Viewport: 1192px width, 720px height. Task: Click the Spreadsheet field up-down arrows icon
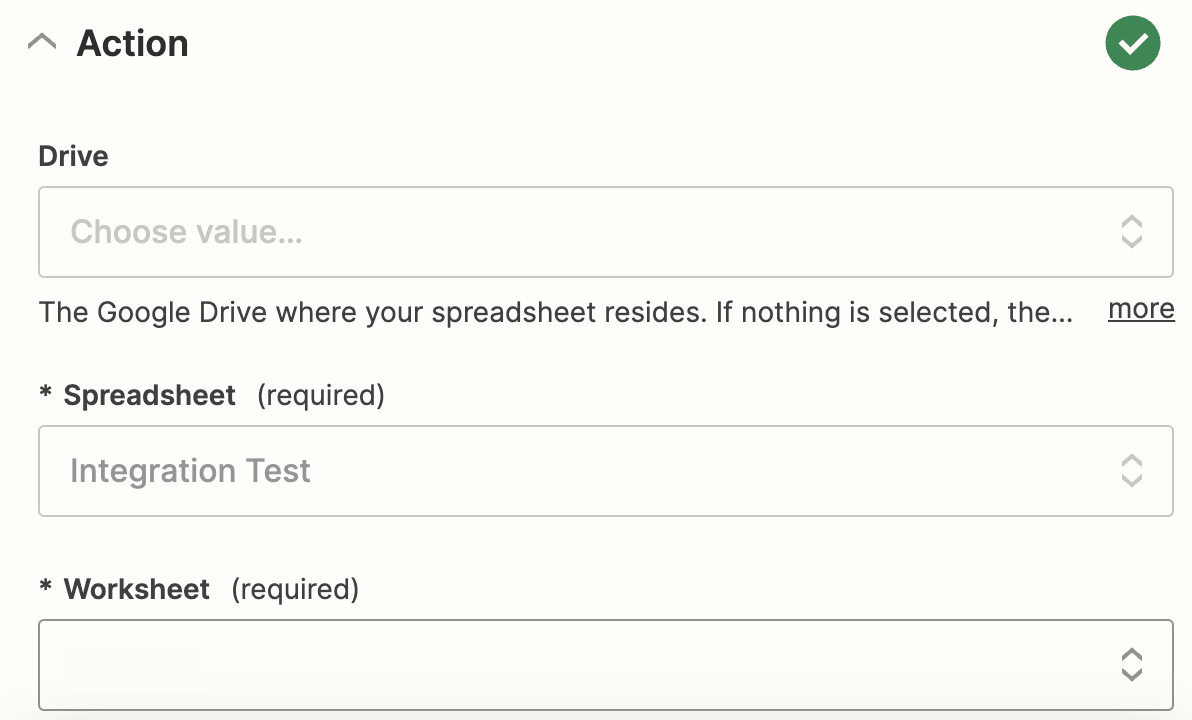[x=1131, y=471]
